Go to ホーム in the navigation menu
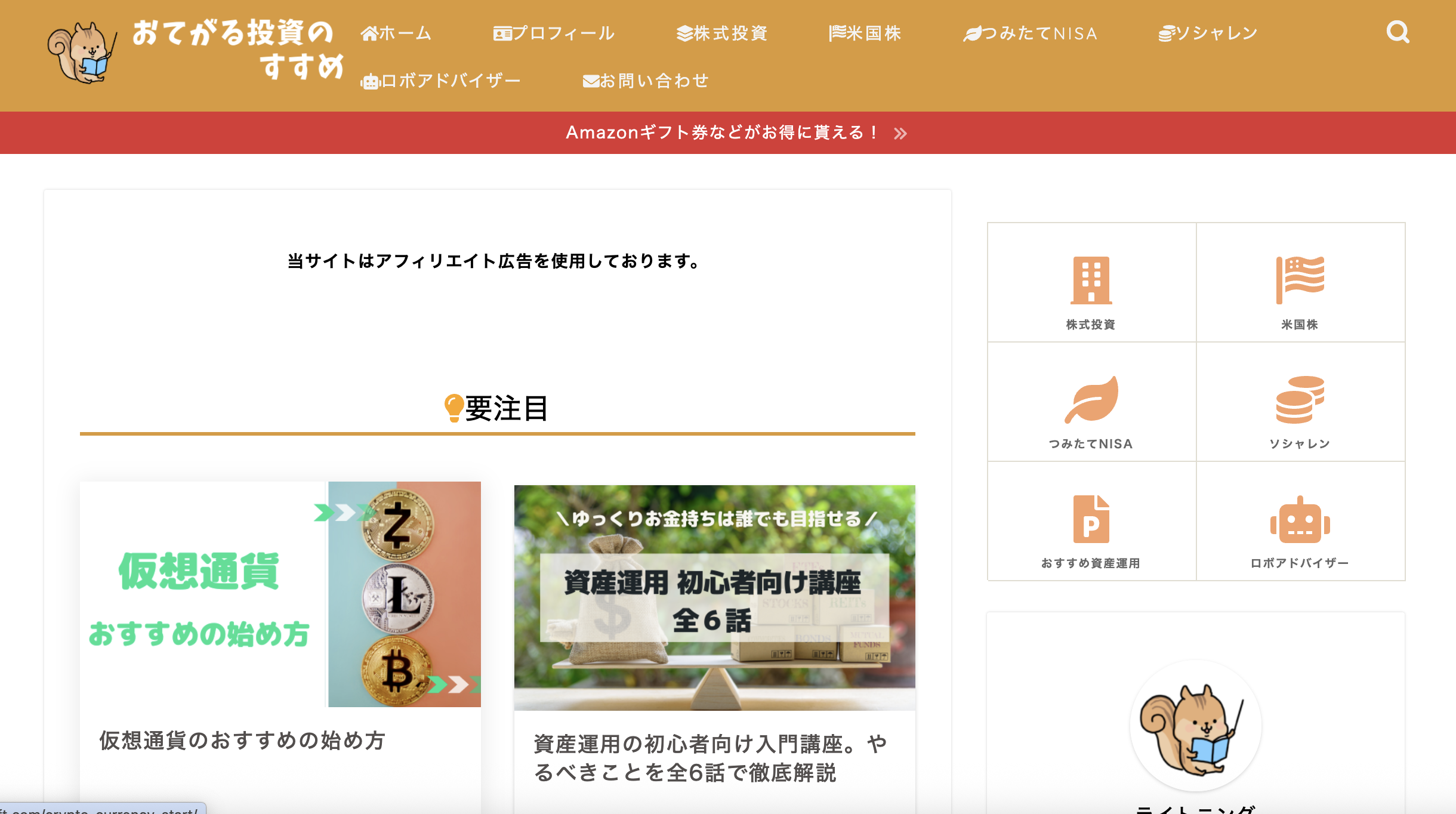The image size is (1456, 814). pyautogui.click(x=396, y=33)
